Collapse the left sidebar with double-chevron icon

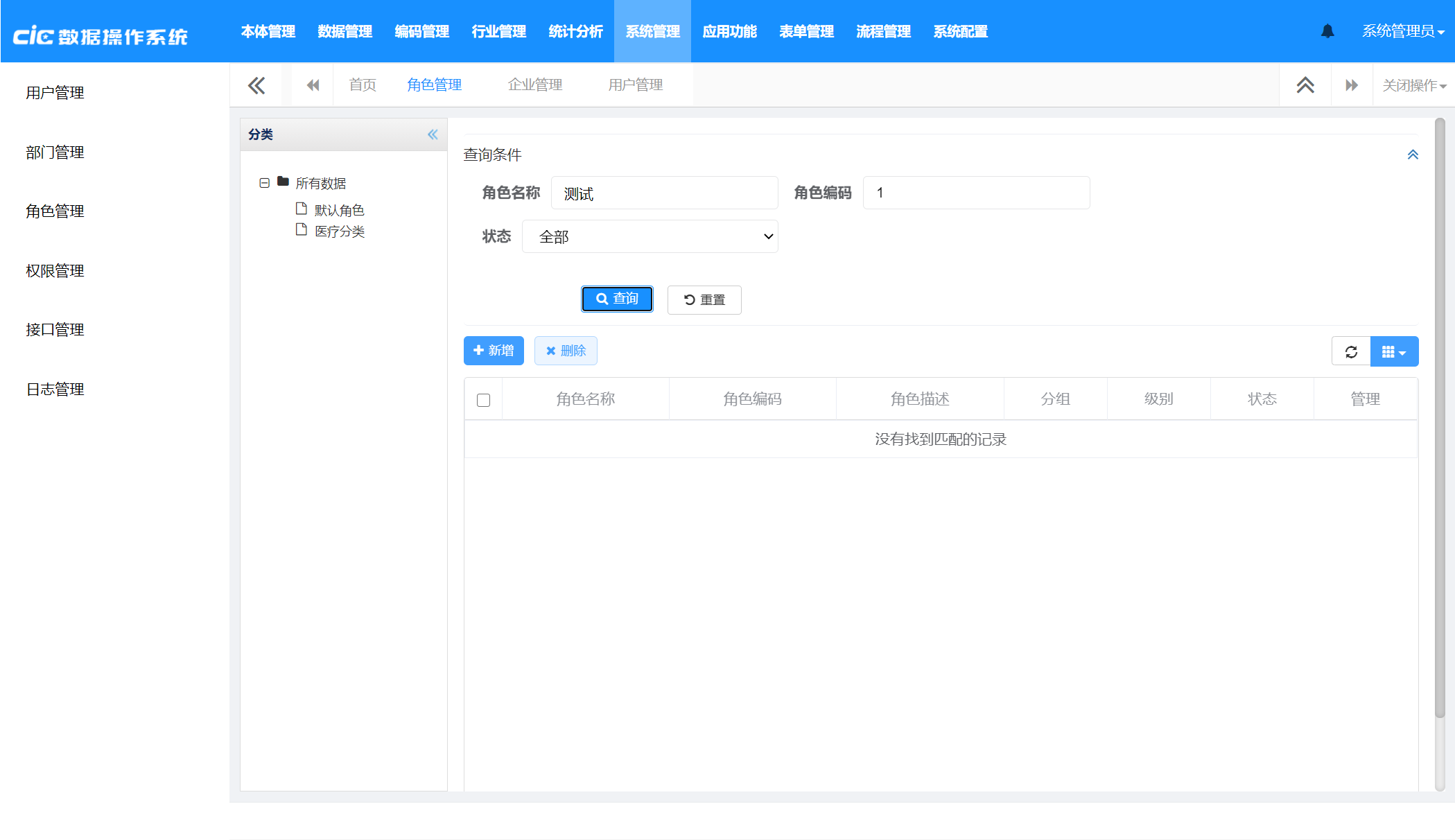pyautogui.click(x=256, y=85)
